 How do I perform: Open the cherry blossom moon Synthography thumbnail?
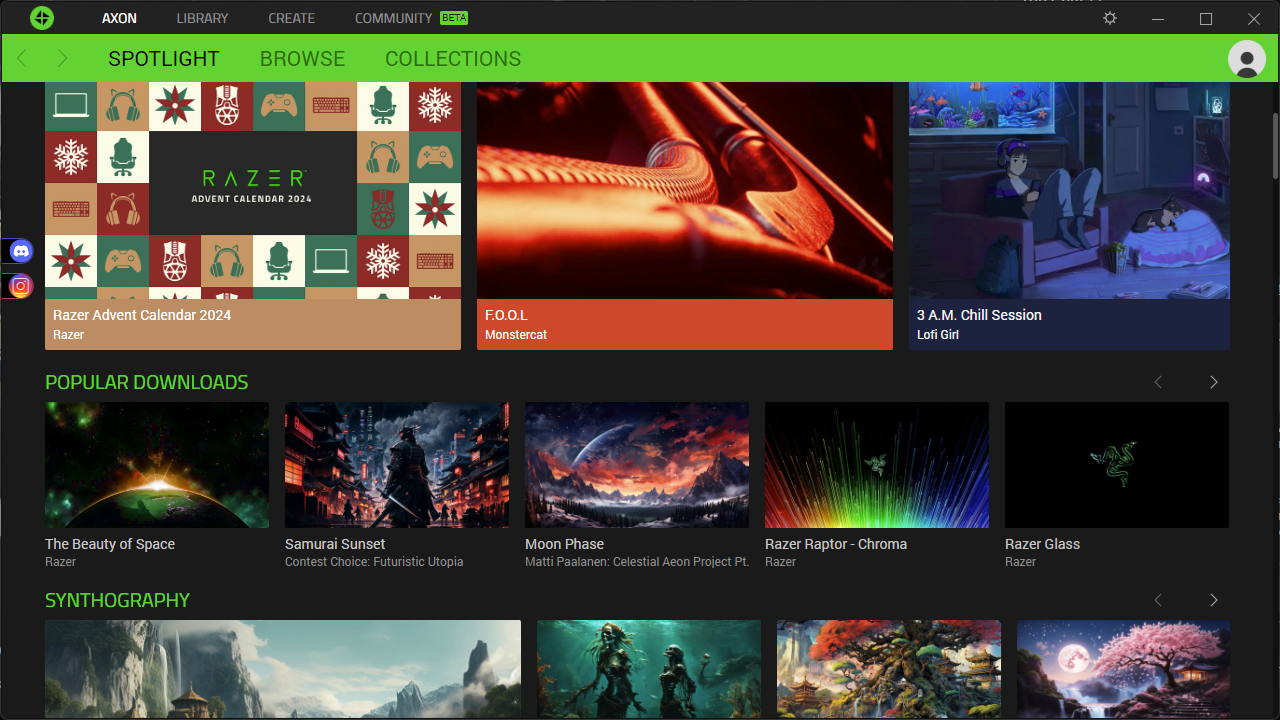coord(1123,669)
